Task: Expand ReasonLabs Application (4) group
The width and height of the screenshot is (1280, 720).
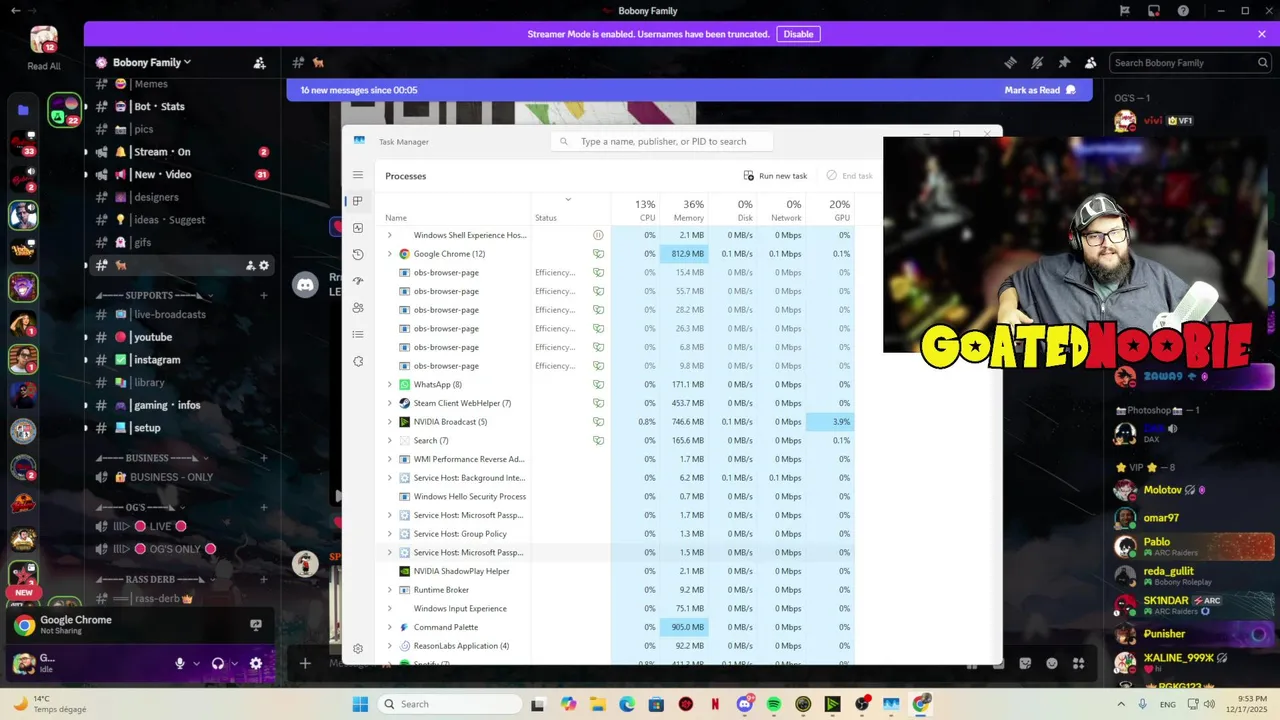Action: [x=390, y=646]
